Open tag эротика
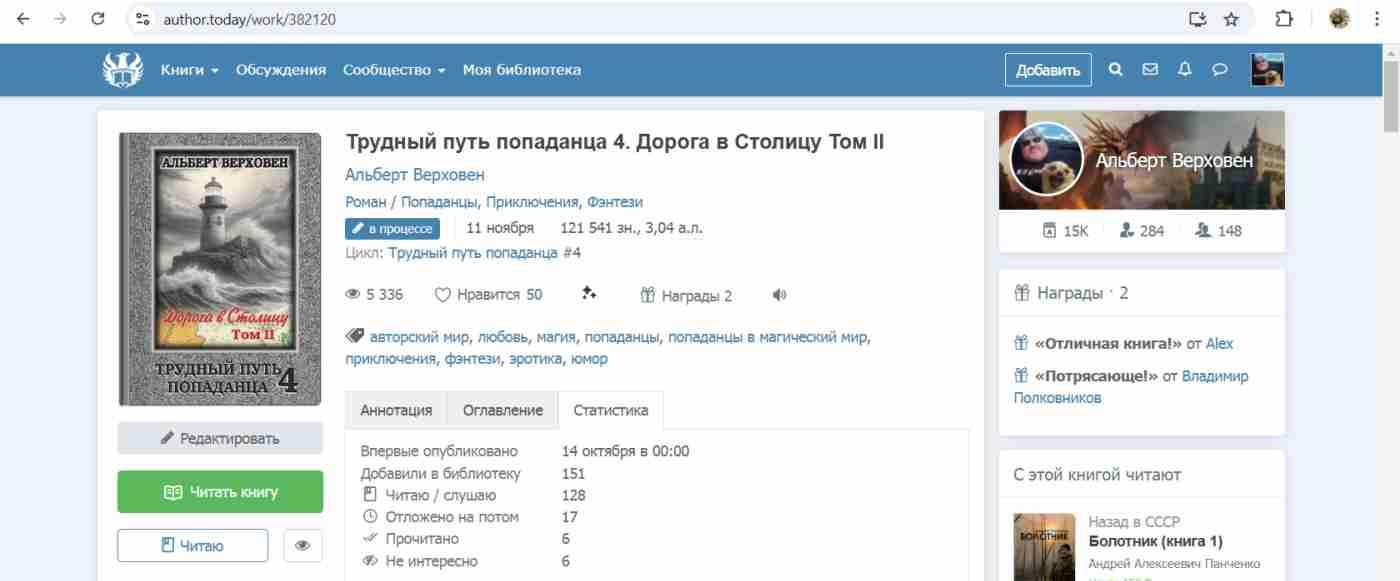 pyautogui.click(x=535, y=359)
